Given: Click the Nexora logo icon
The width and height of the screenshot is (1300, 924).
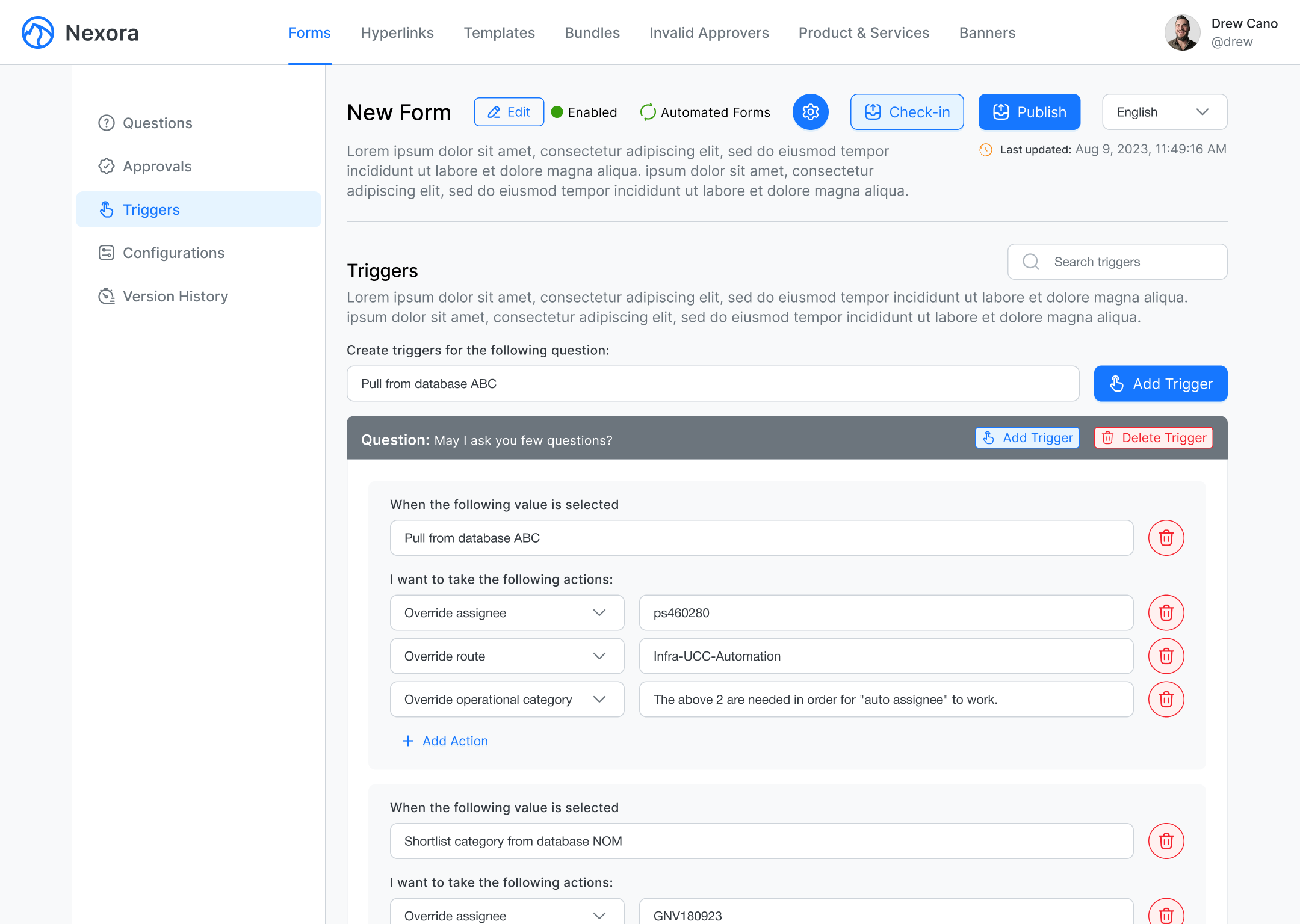Looking at the screenshot, I should 38,32.
